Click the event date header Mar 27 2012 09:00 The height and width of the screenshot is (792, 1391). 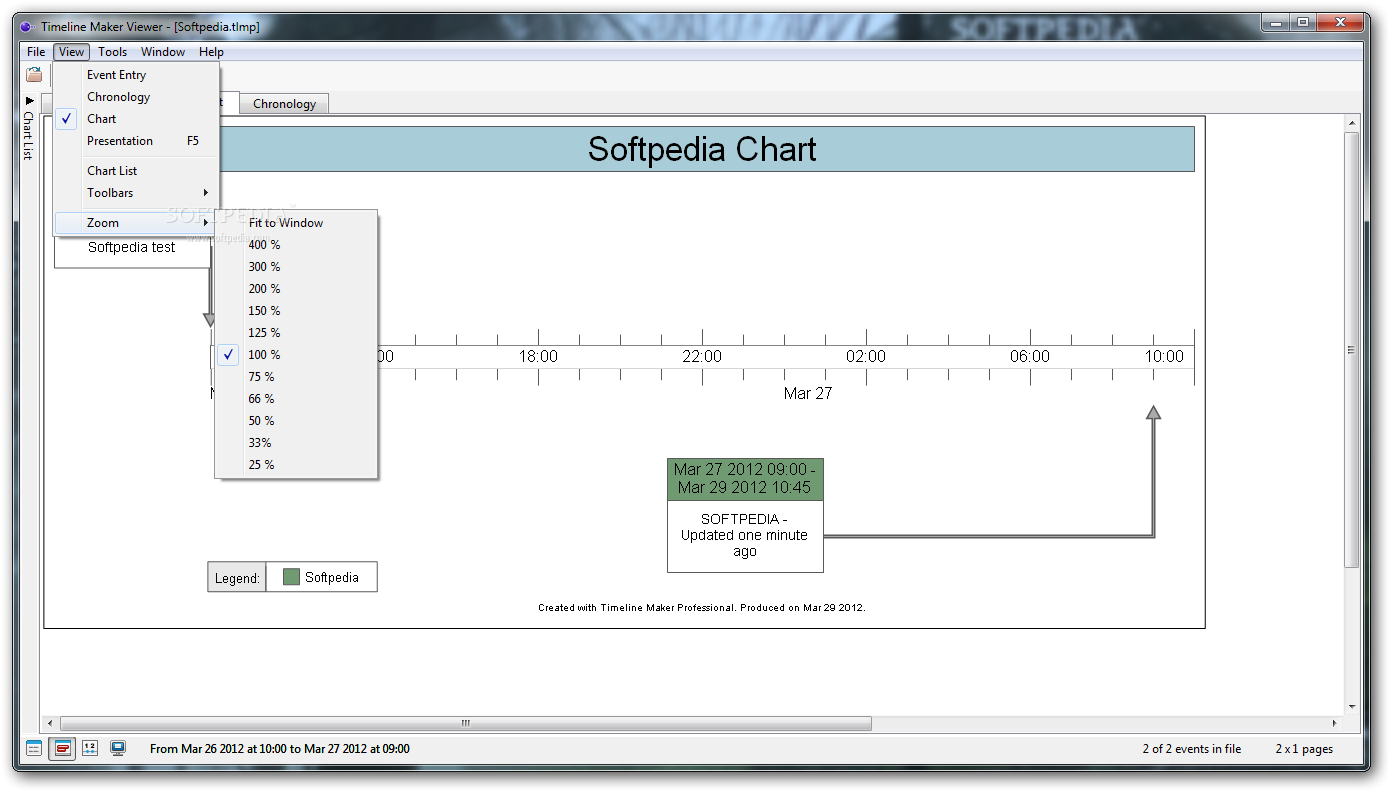click(x=745, y=478)
